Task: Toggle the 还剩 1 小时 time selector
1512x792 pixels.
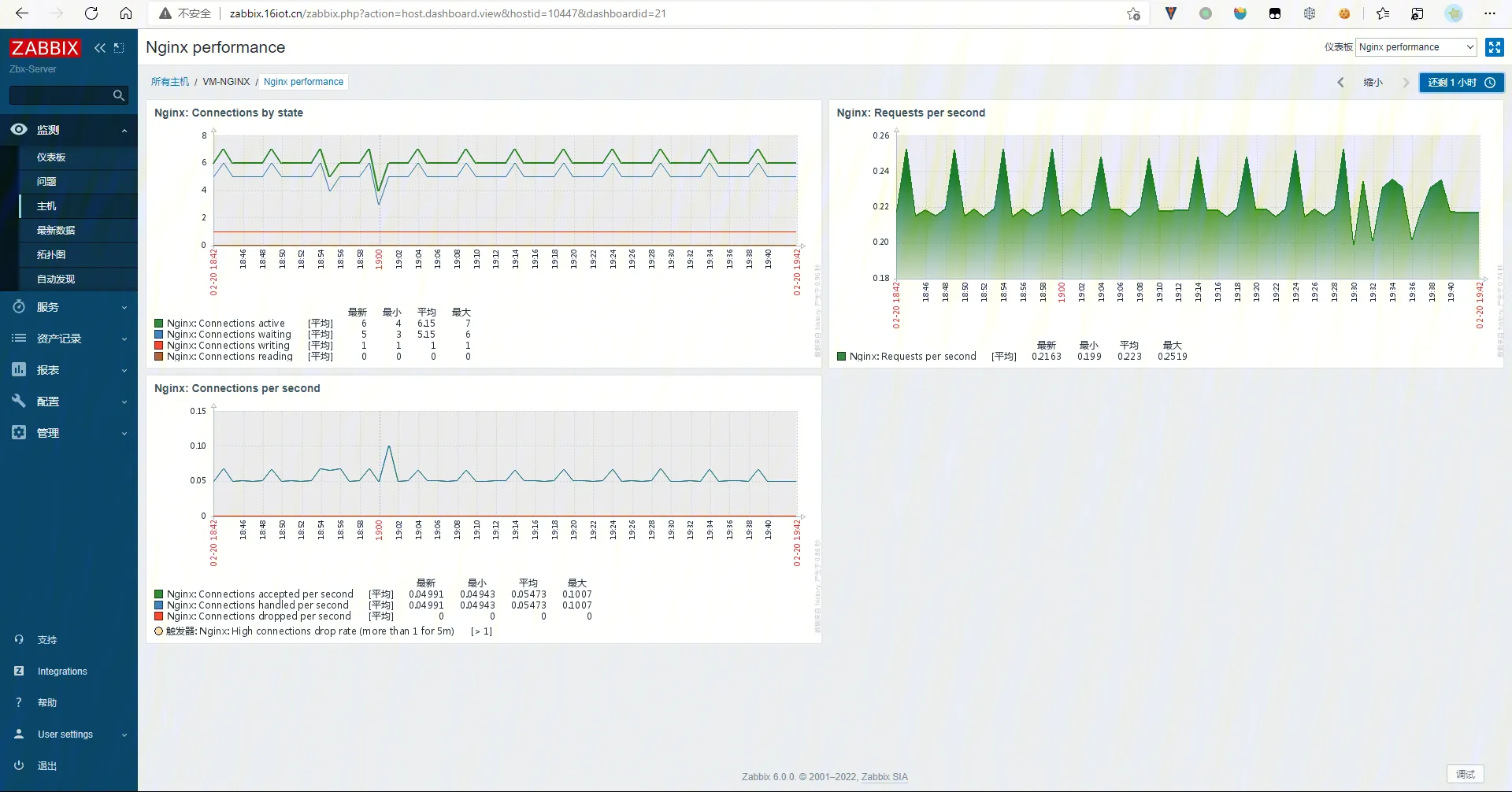Action: point(1461,83)
